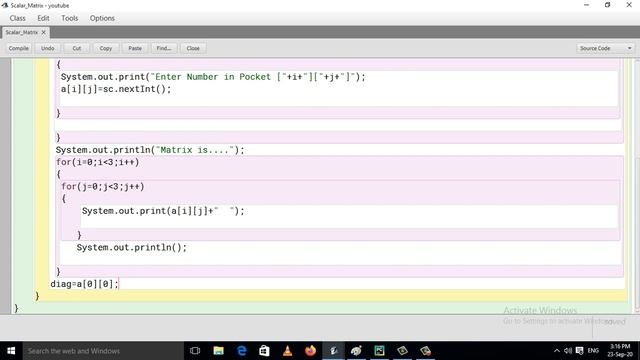Open the Options menu
This screenshot has height=360, width=640.
[x=102, y=18]
